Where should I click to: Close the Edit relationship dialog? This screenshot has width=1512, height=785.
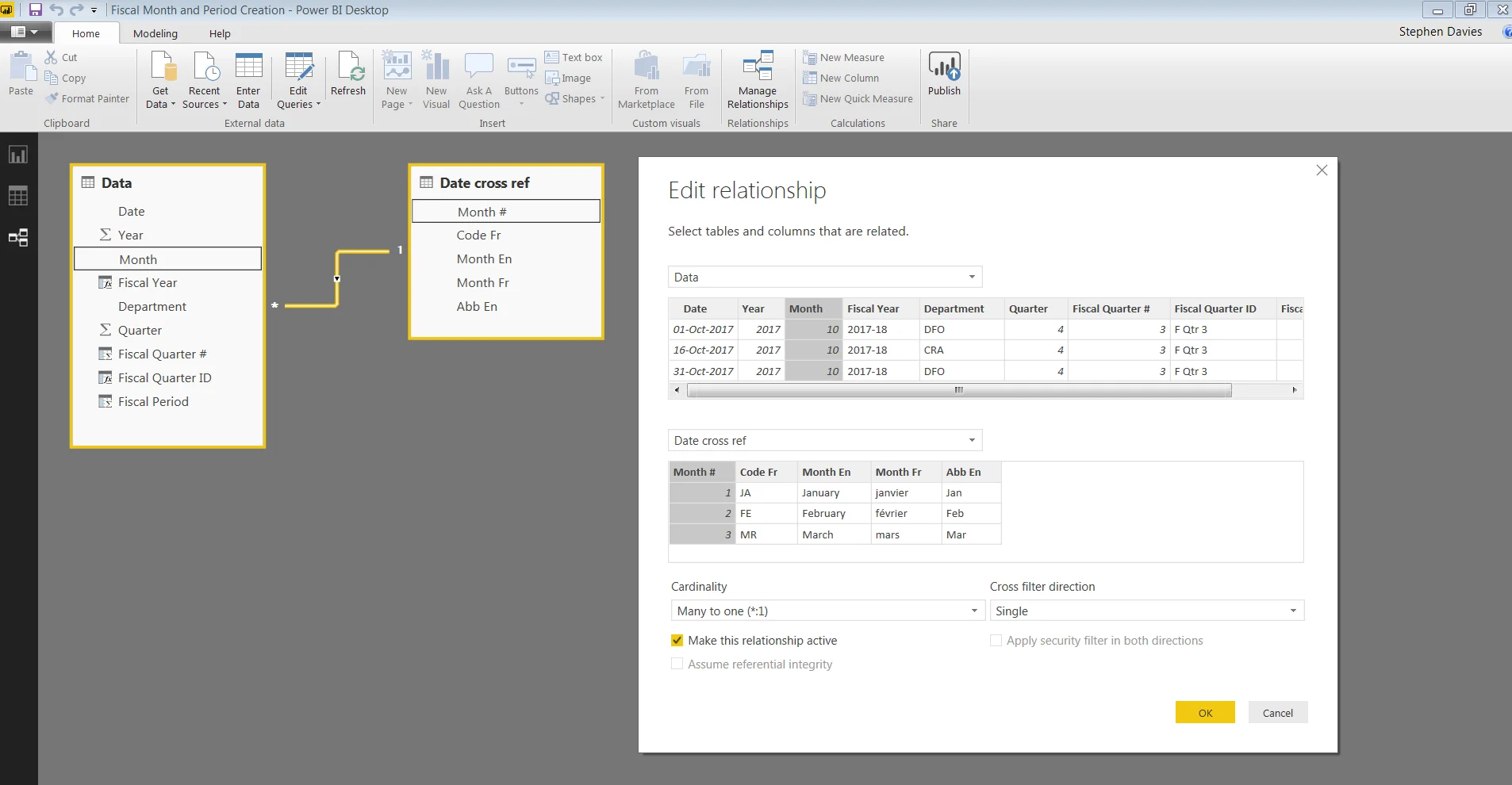click(1322, 170)
